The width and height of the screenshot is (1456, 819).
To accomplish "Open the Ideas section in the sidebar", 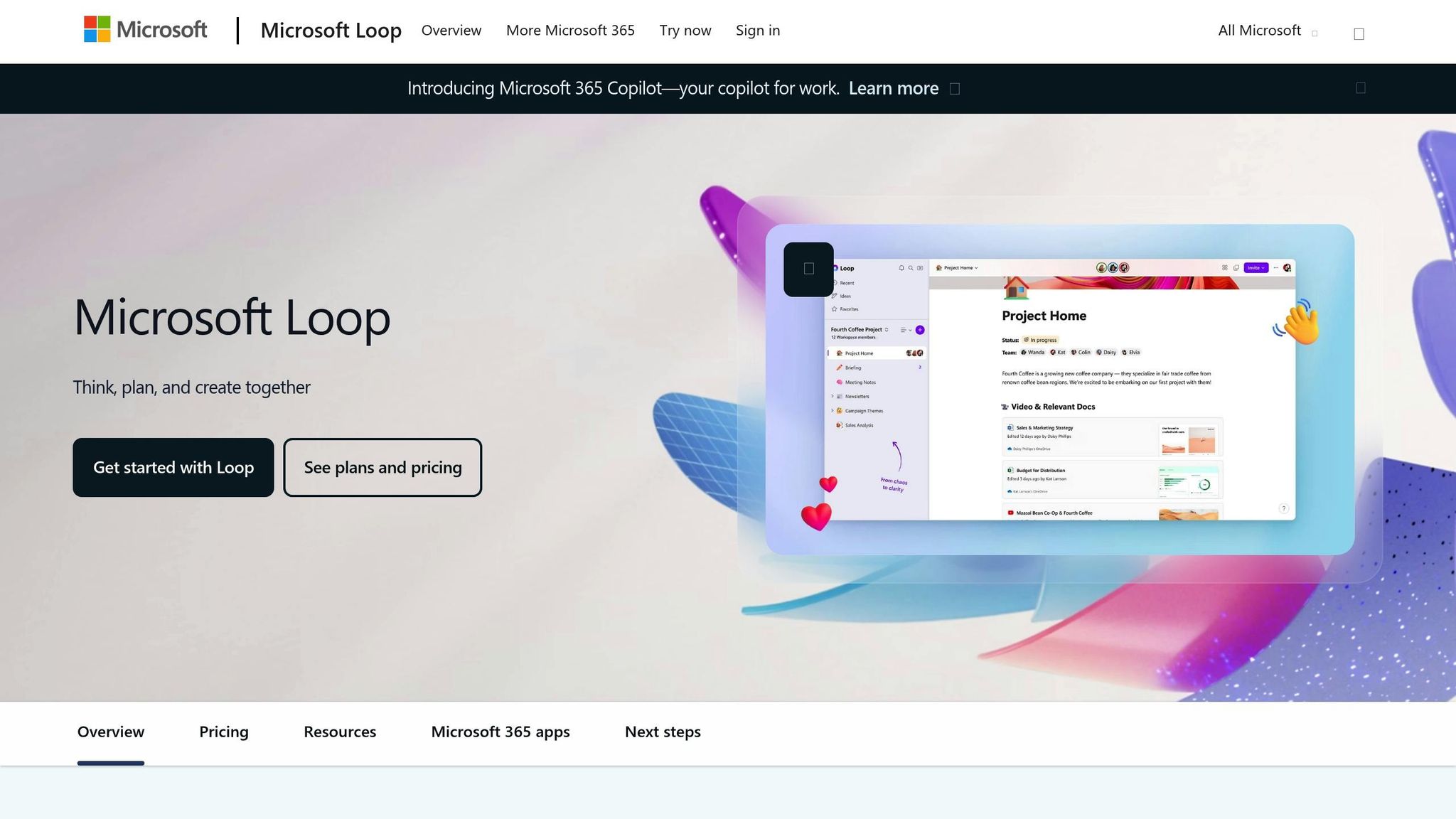I will point(845,296).
